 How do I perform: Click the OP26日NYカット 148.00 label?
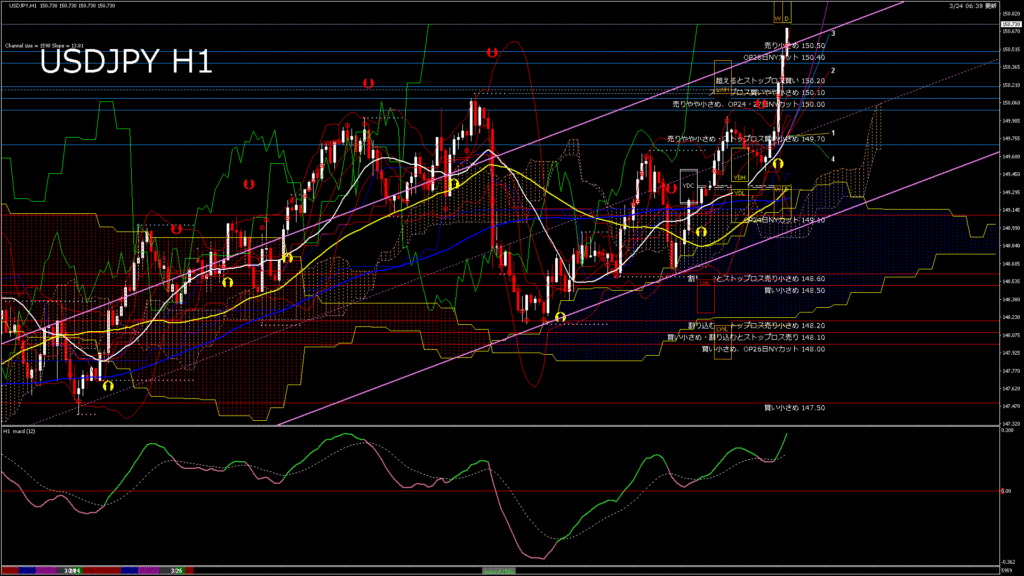763,349
